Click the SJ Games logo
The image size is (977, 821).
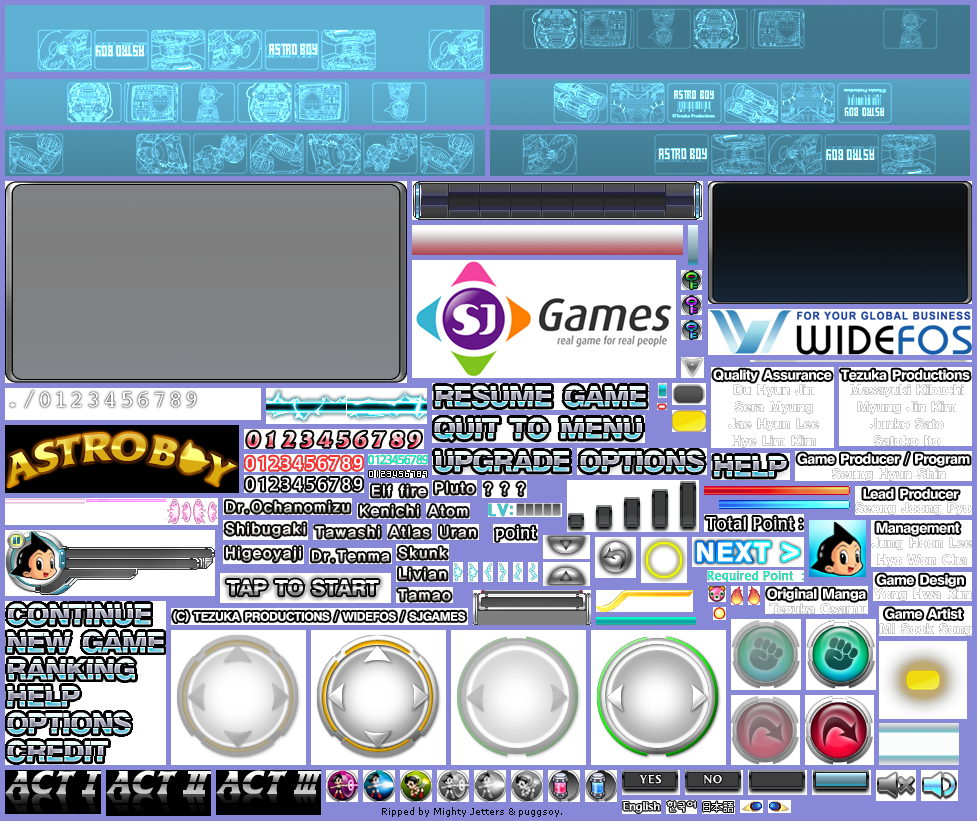(x=543, y=318)
